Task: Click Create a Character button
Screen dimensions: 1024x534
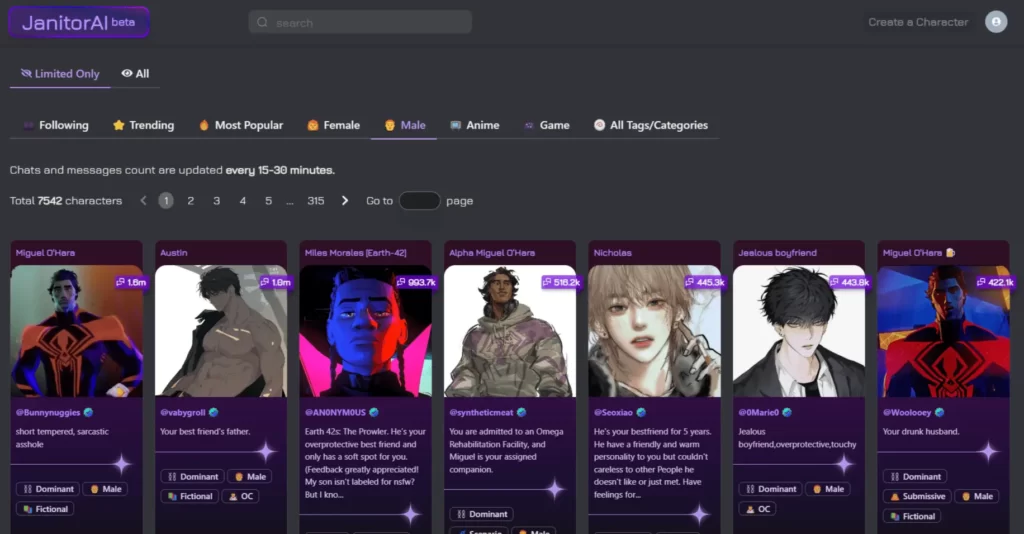Action: (918, 22)
